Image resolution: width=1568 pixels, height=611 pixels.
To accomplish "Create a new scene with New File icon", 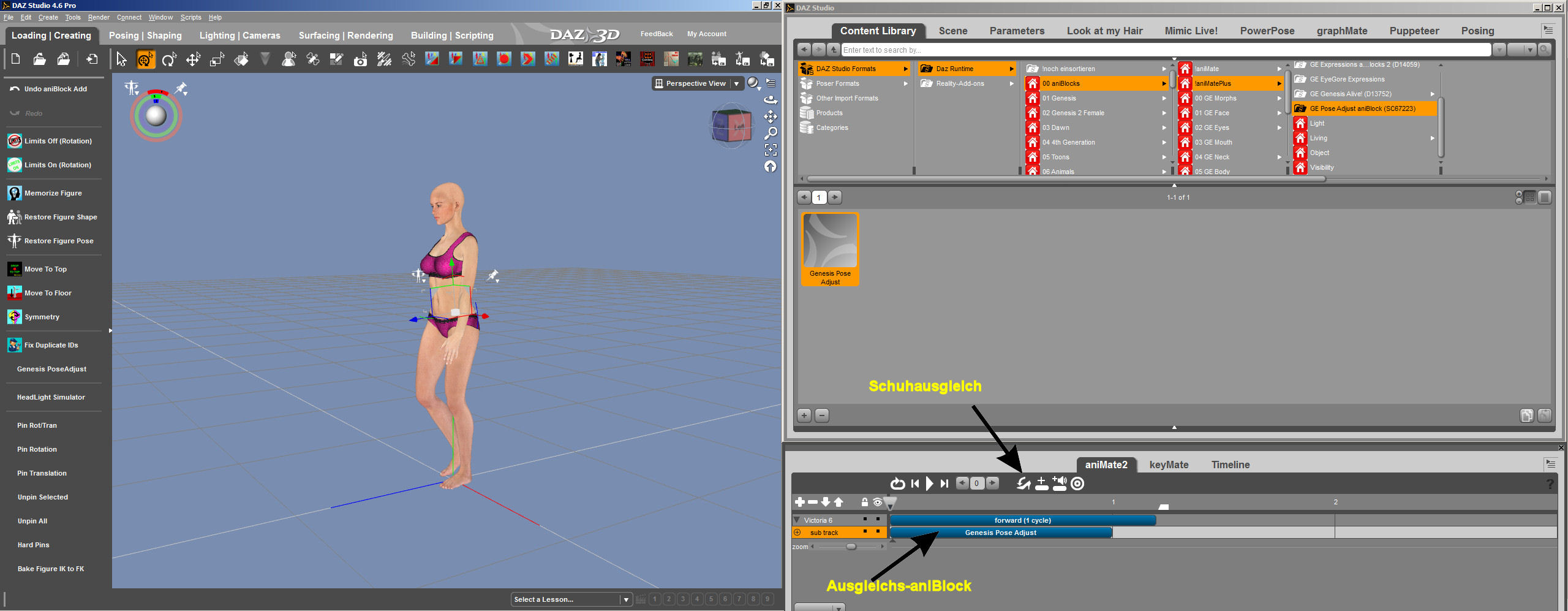I will click(16, 59).
